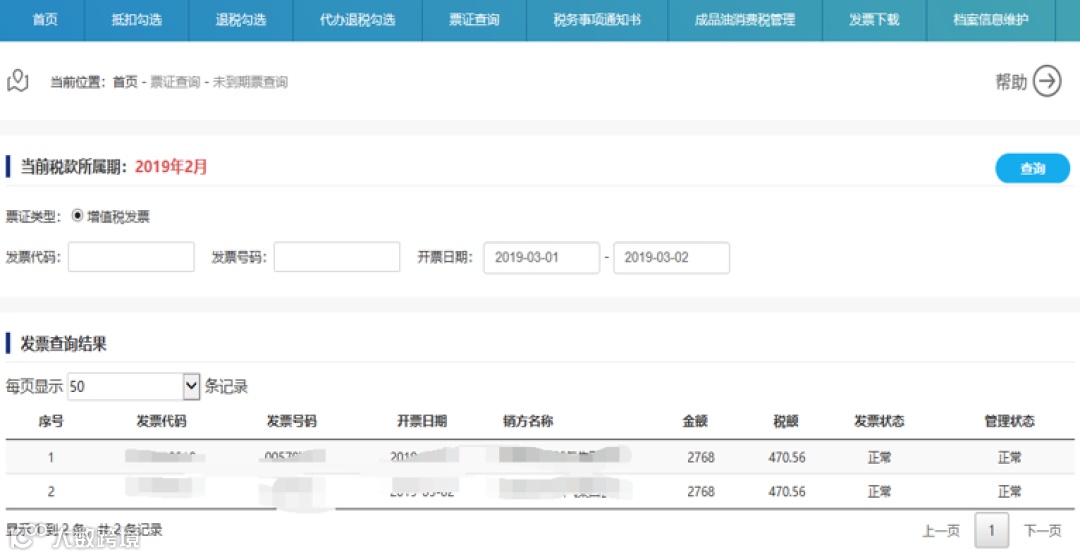
Task: Select page 1 in pagination
Action: (x=992, y=530)
